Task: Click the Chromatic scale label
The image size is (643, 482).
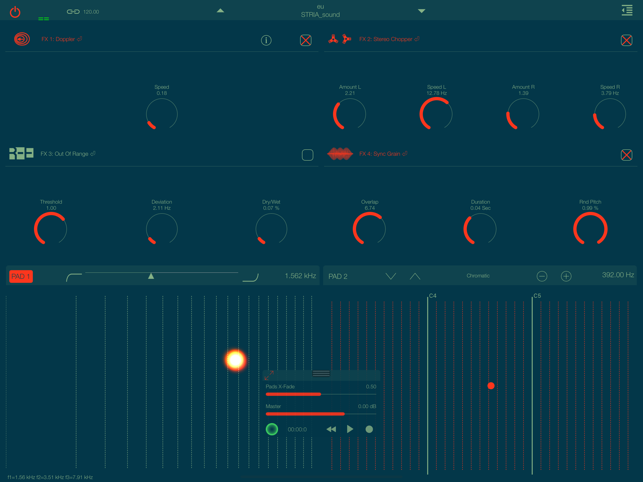Action: (x=478, y=276)
